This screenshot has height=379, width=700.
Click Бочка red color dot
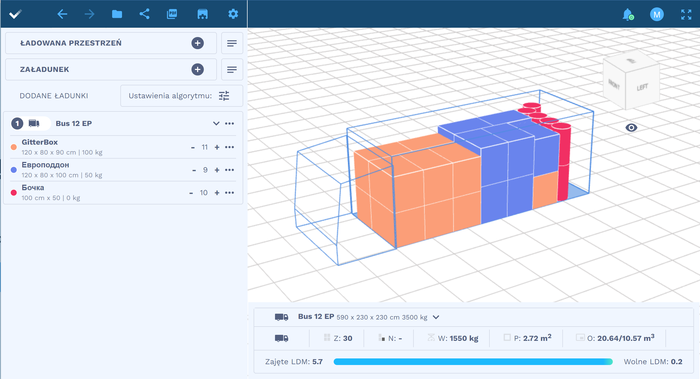pyautogui.click(x=14, y=193)
